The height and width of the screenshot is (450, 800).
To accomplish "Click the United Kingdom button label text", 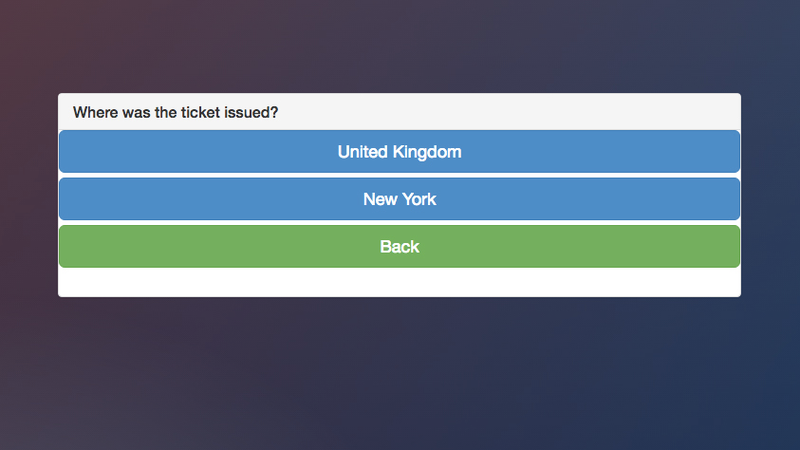I will [x=399, y=152].
